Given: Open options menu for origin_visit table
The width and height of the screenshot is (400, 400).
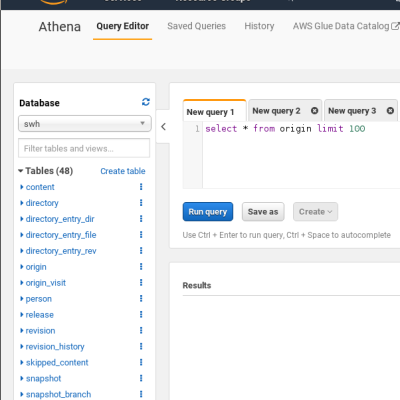Looking at the screenshot, I should point(141,283).
